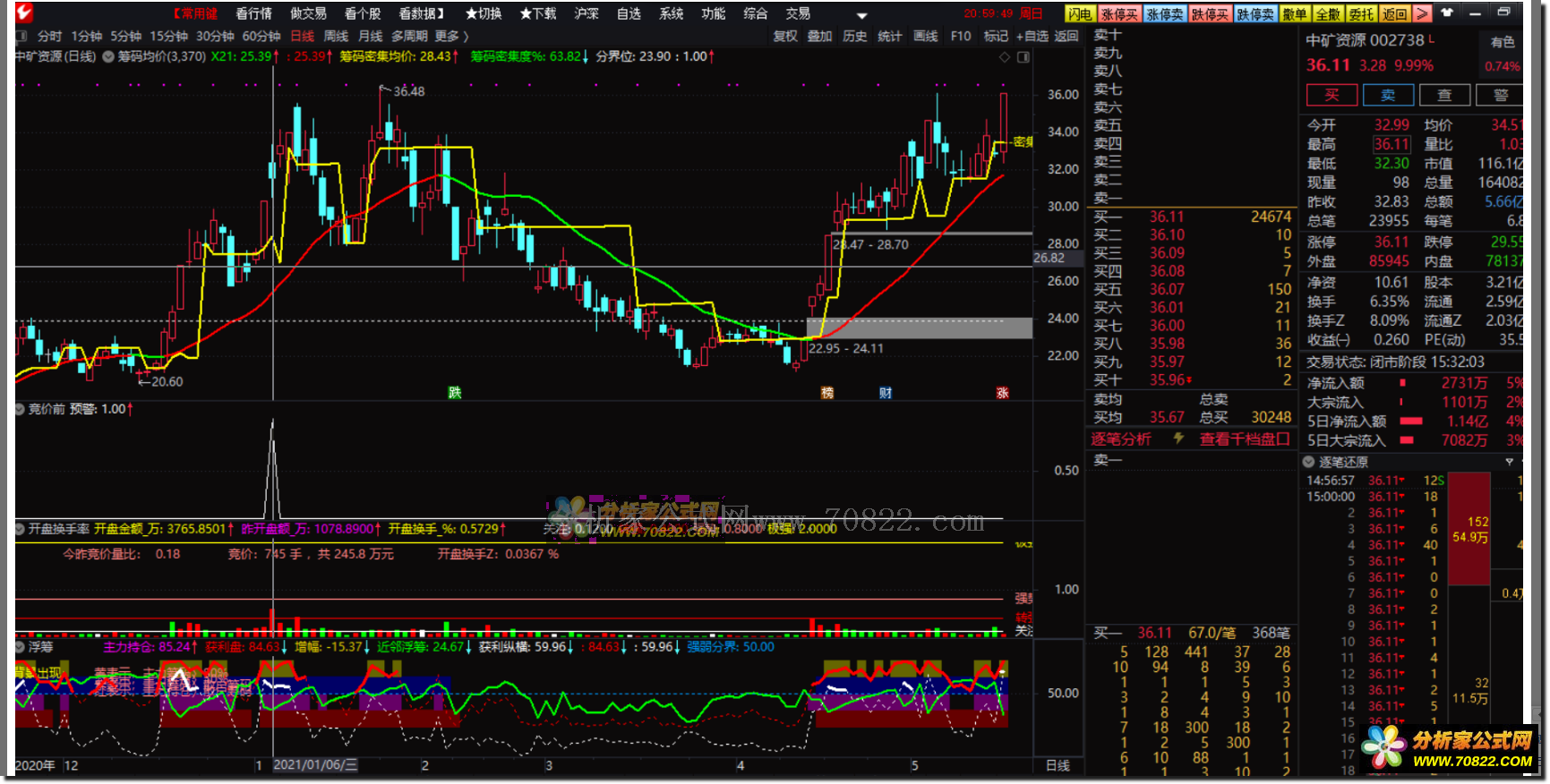Click the 闪电 quick trade button
Viewport: 1550px width, 784px height.
point(1080,14)
